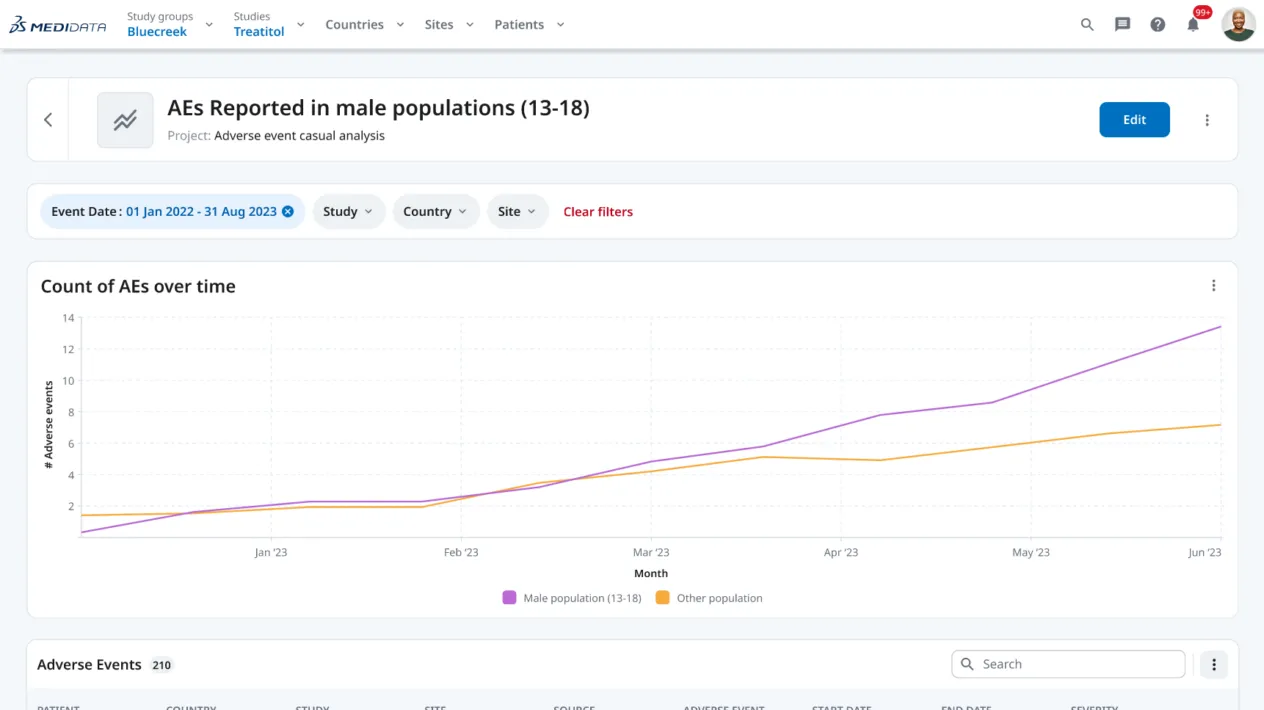Open the options menu next to Edit
Image resolution: width=1264 pixels, height=710 pixels.
pyautogui.click(x=1207, y=119)
